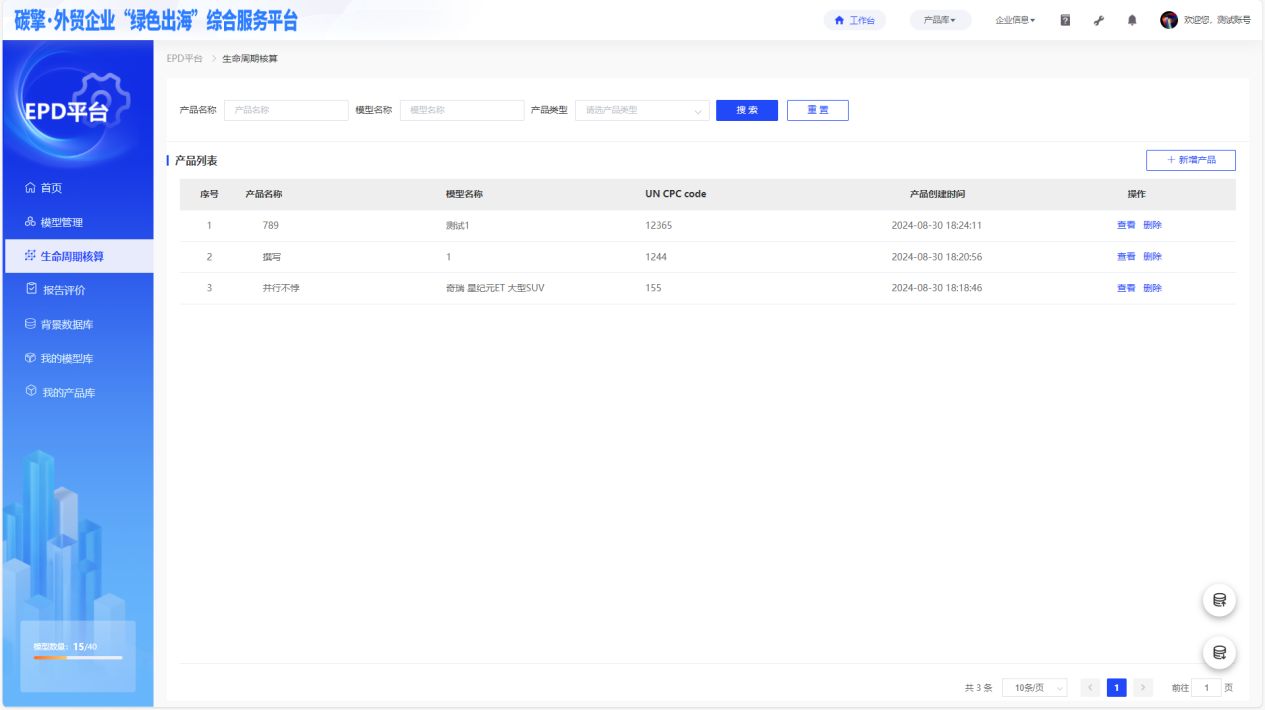Click the 搜索 button

point(747,110)
